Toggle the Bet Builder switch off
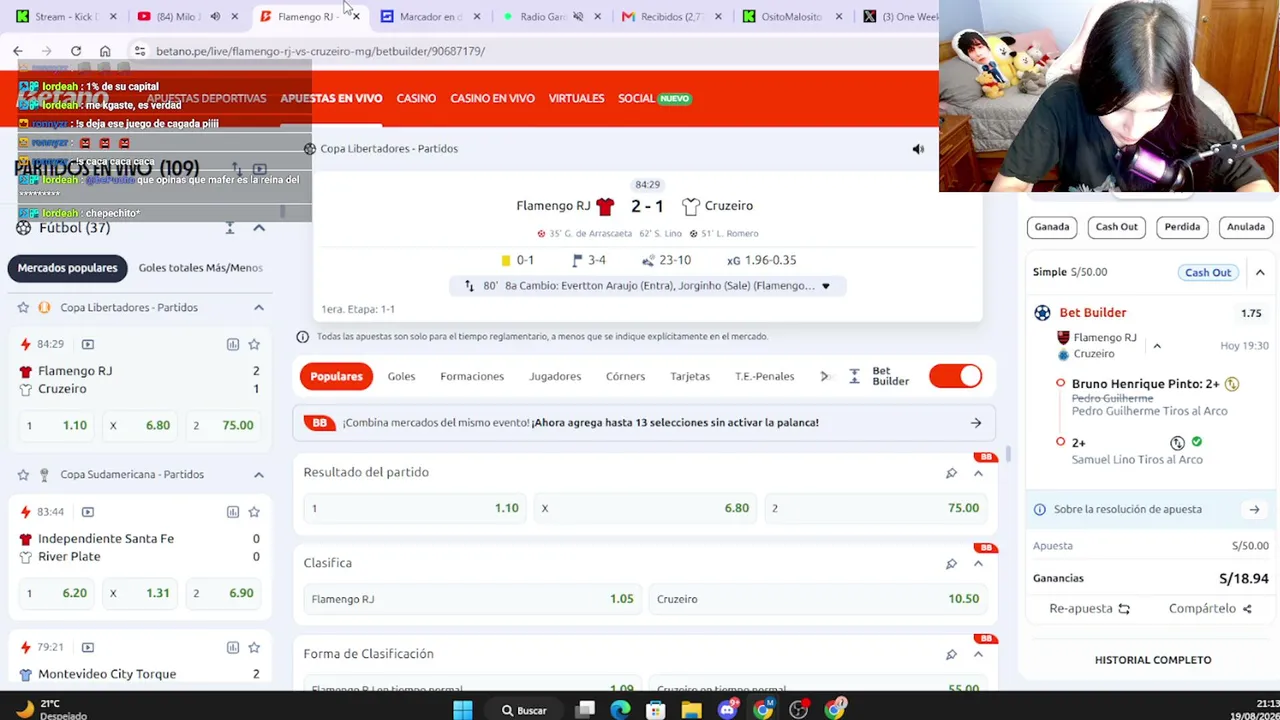The height and width of the screenshot is (720, 1280). pyautogui.click(x=956, y=376)
